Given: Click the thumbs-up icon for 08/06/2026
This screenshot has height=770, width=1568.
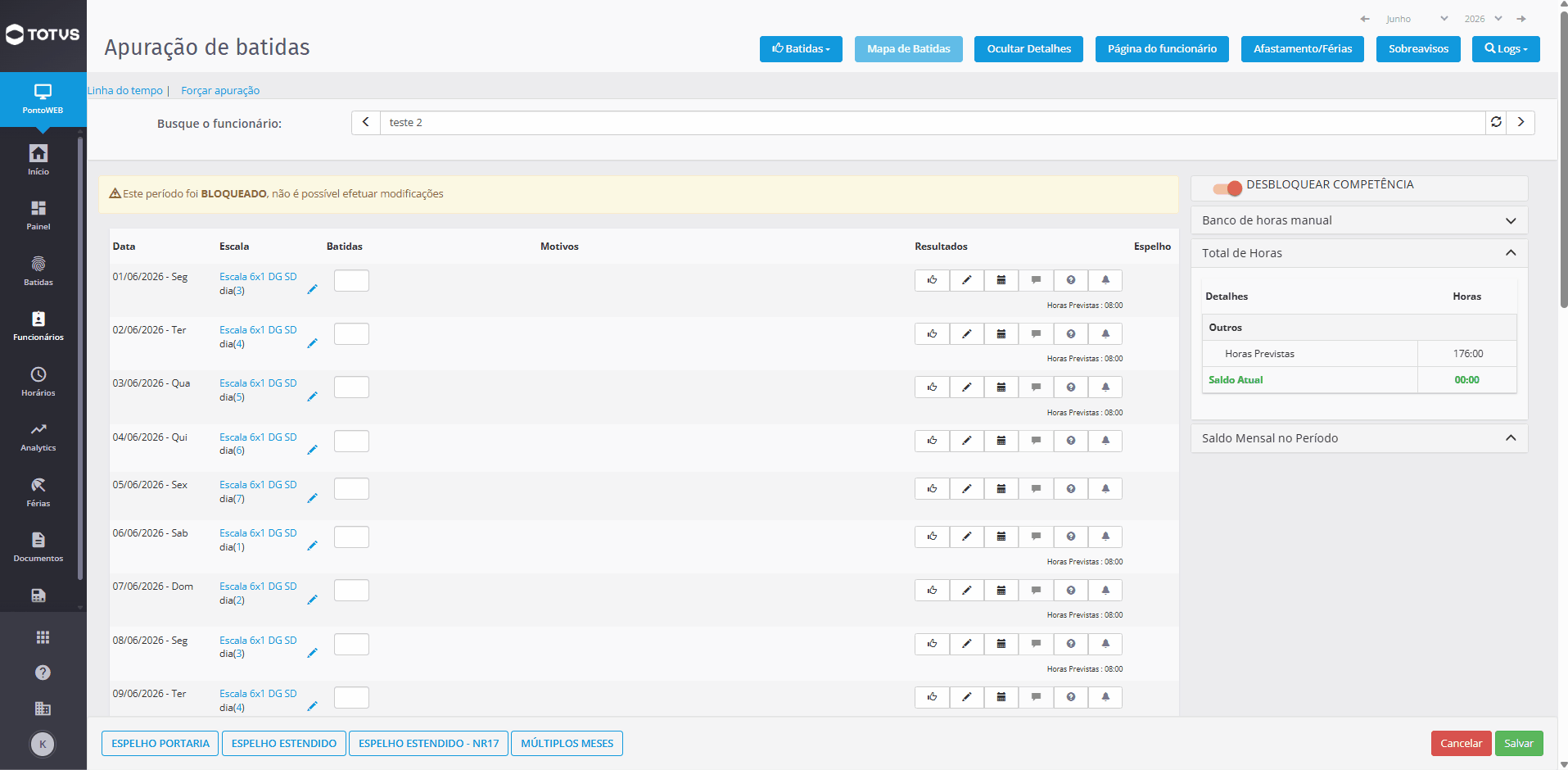Looking at the screenshot, I should coord(932,644).
